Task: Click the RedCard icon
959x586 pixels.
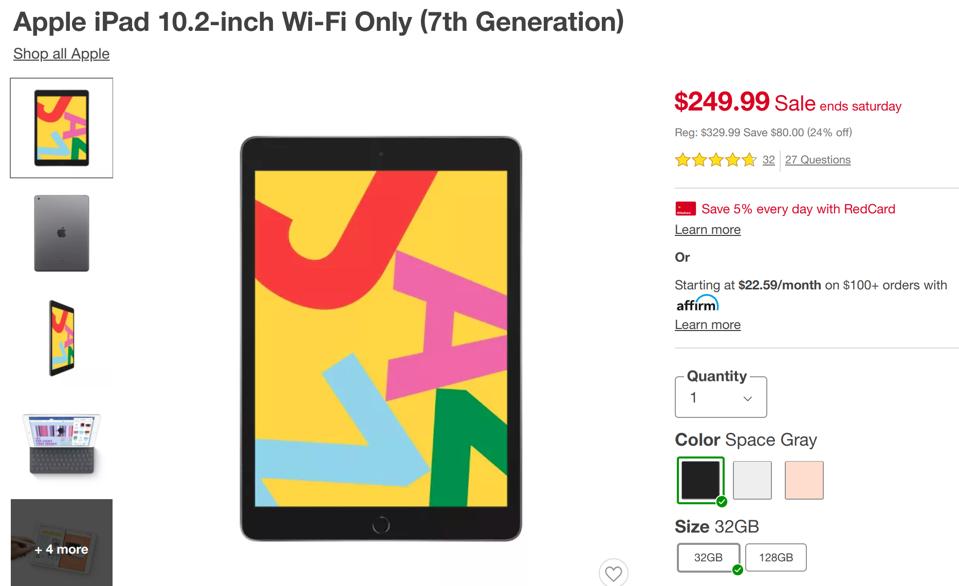Action: click(x=685, y=209)
